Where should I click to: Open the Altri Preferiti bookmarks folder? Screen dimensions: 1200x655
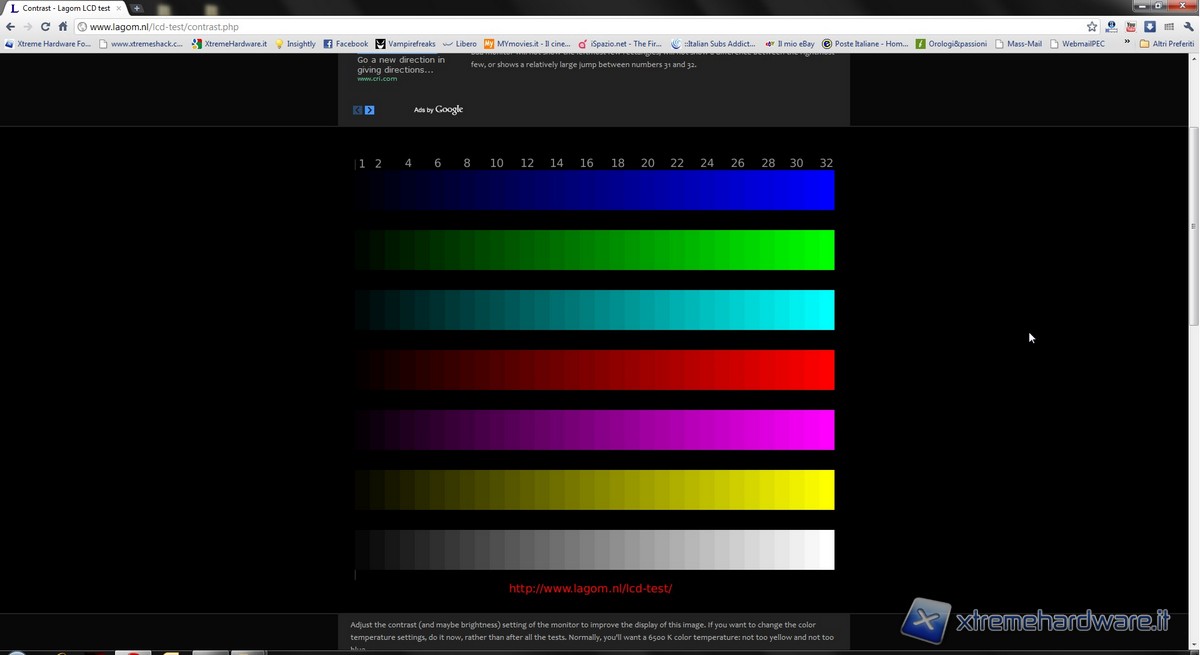[1166, 44]
